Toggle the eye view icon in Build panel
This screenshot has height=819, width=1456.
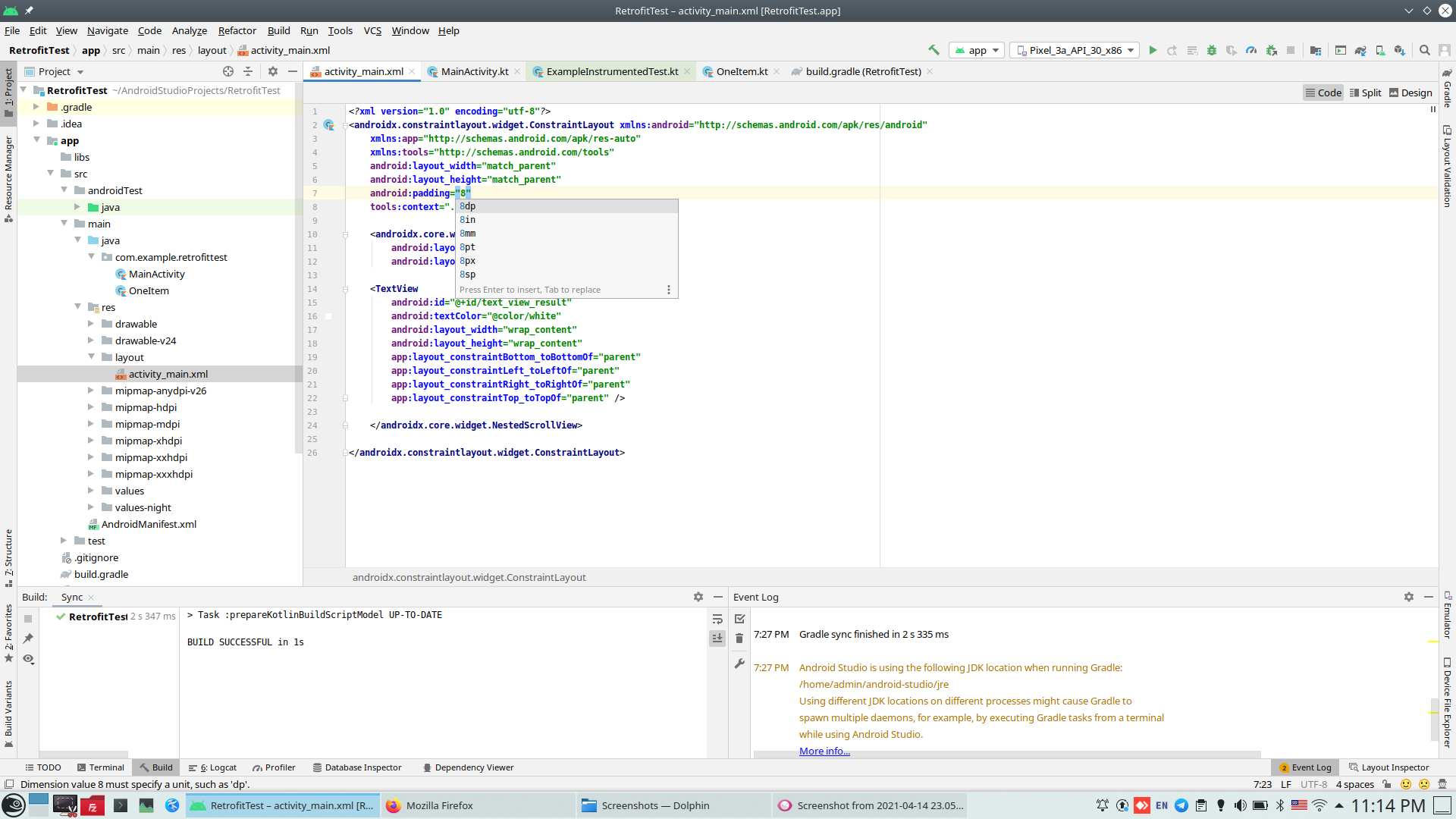click(28, 659)
